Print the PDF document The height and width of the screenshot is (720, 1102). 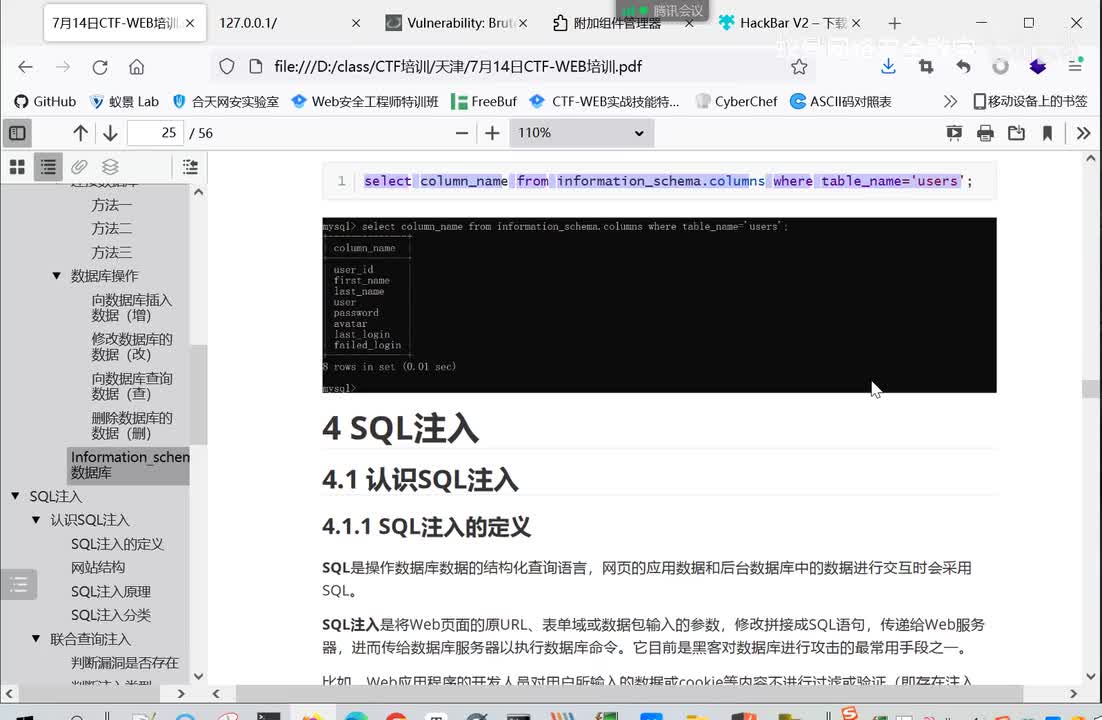985,133
